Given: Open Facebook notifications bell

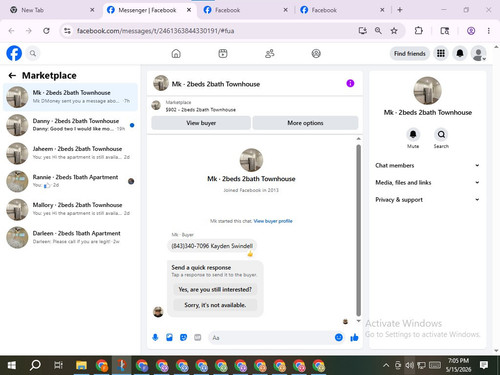Looking at the screenshot, I should coord(460,53).
